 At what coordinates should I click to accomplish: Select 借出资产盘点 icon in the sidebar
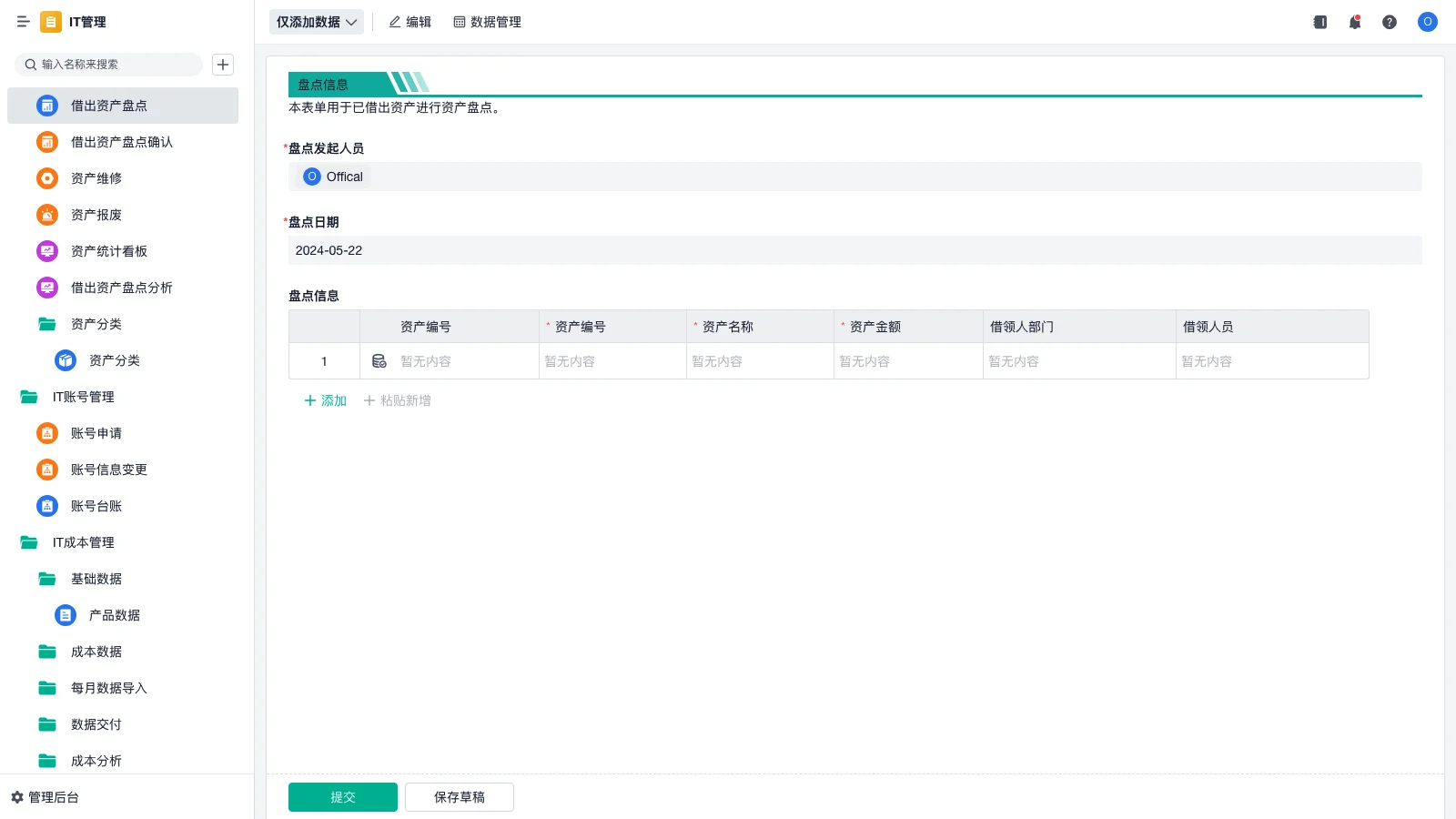pyautogui.click(x=46, y=106)
